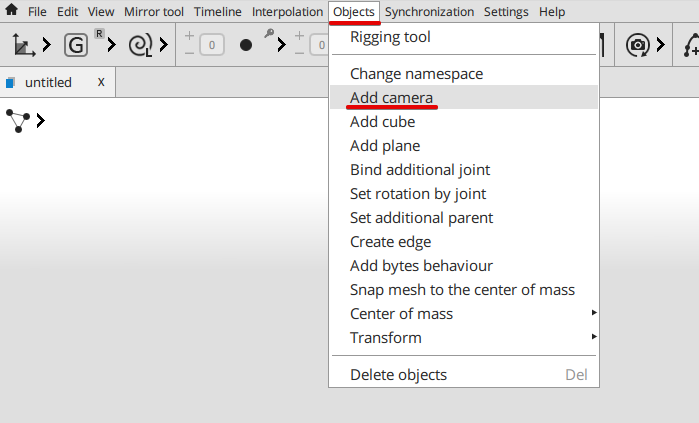
Task: Click the blue file icon on untitled tab
Action: [11, 83]
